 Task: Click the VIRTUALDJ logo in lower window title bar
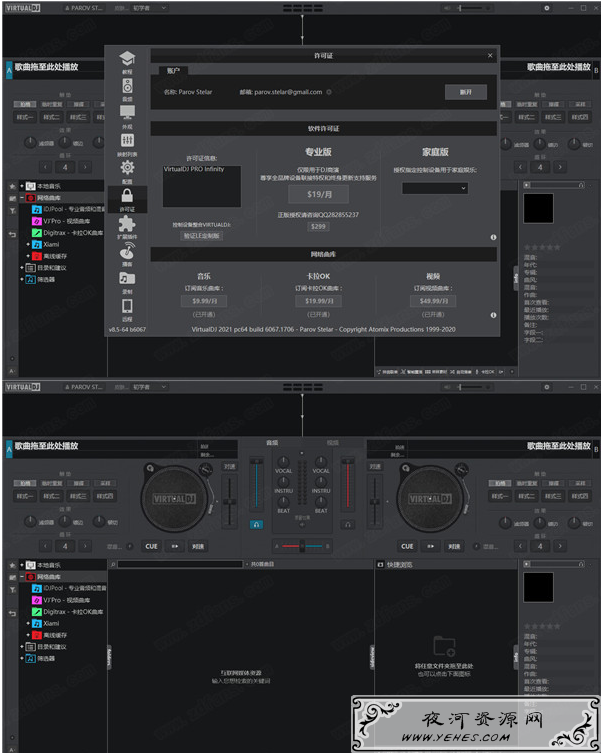click(23, 387)
